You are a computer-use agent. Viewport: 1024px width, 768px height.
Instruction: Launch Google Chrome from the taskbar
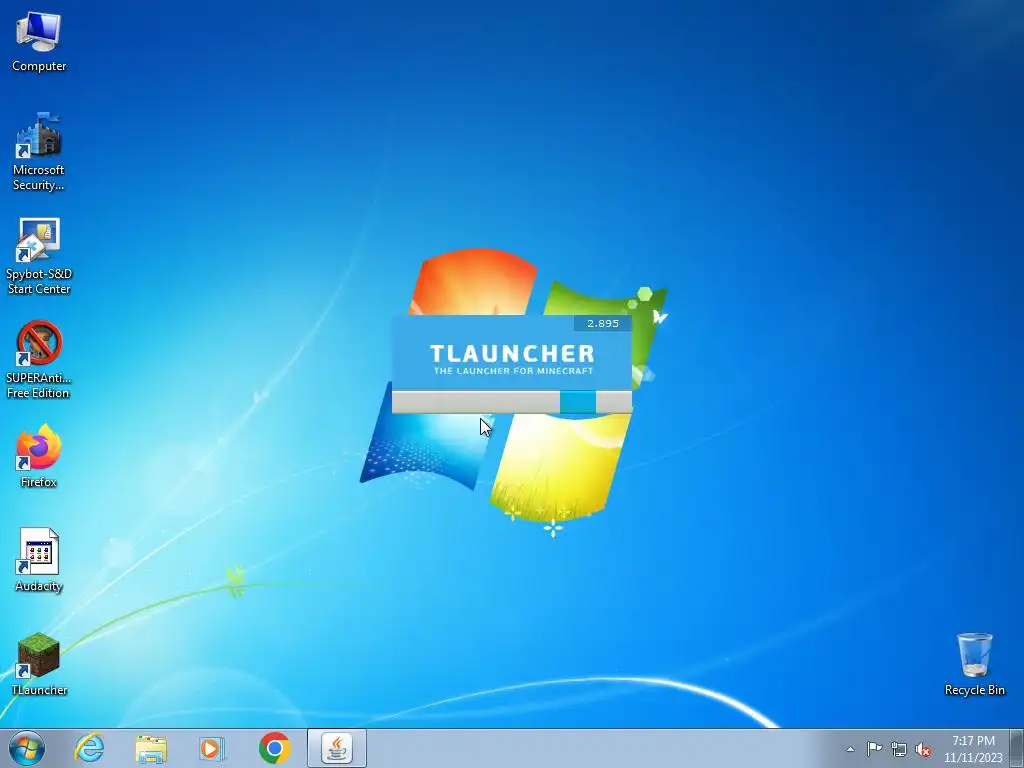(x=274, y=748)
